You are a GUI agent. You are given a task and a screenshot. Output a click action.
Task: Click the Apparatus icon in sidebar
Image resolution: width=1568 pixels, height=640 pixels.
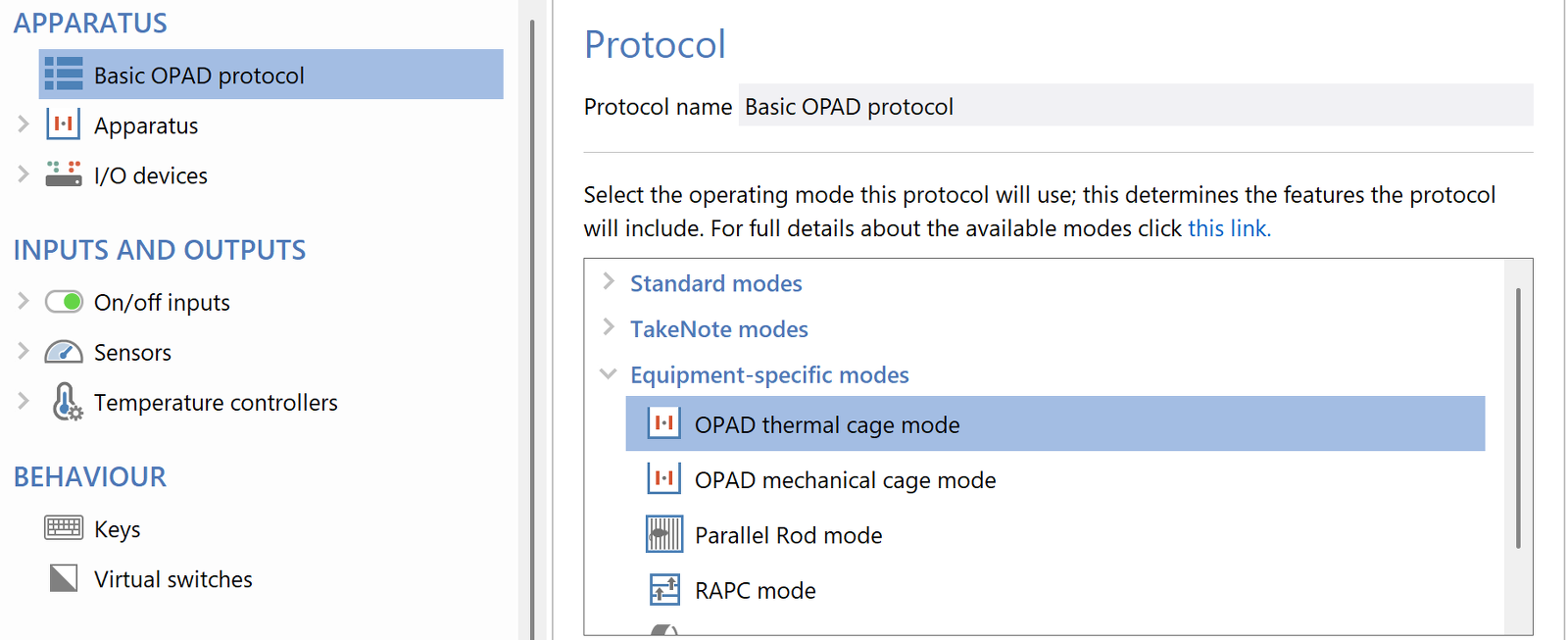64,124
